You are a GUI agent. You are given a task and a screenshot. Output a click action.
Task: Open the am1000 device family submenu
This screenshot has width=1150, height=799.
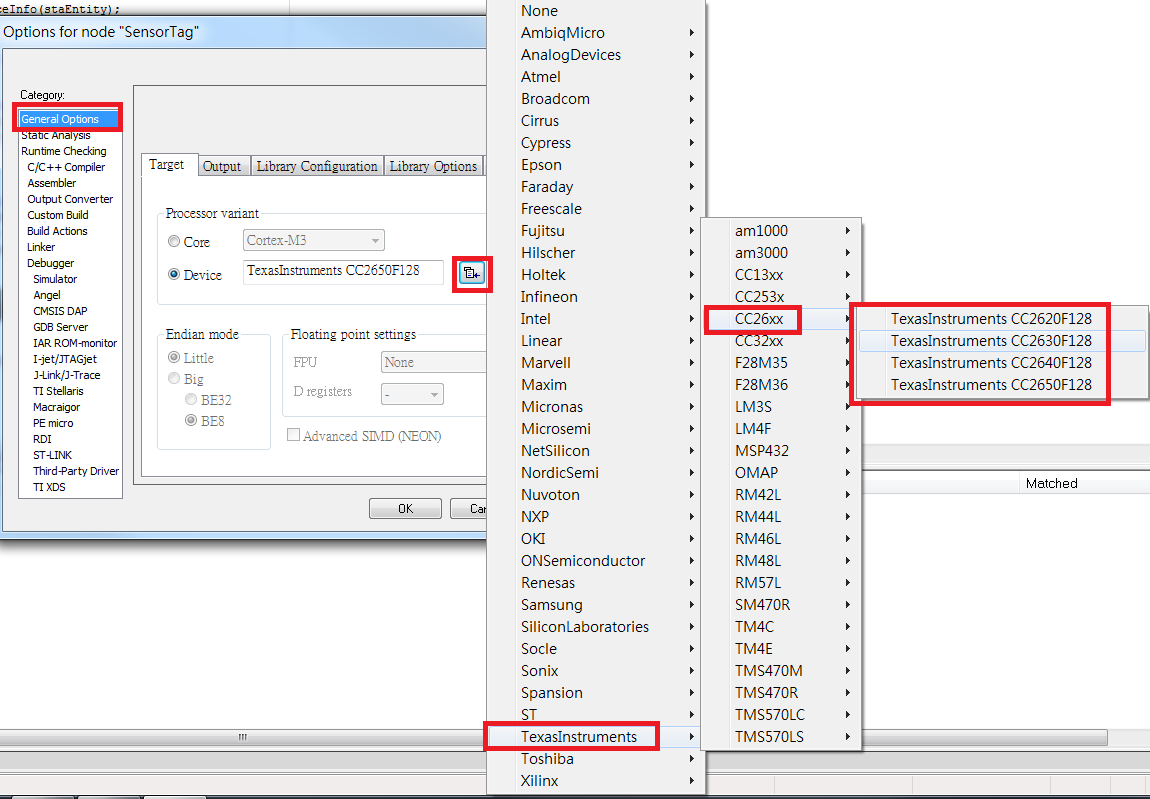coord(781,231)
